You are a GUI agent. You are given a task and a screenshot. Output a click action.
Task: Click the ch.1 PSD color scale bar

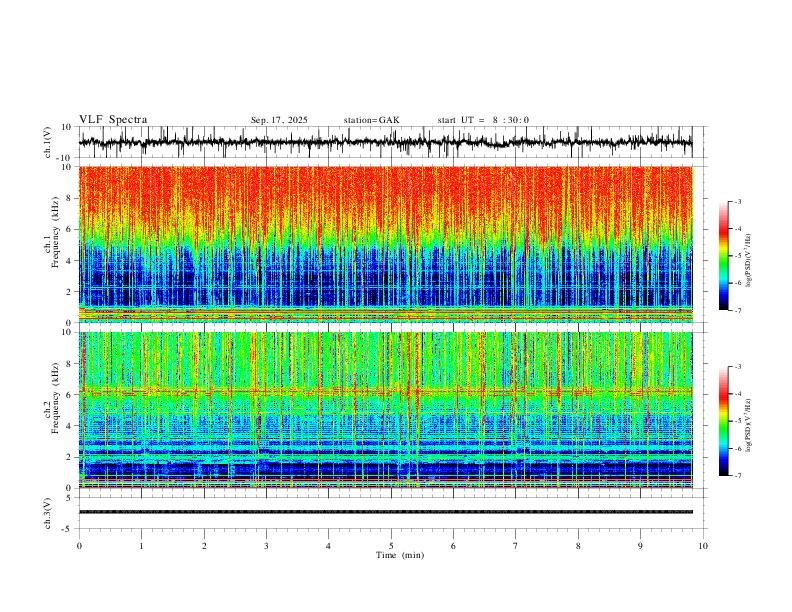723,256
